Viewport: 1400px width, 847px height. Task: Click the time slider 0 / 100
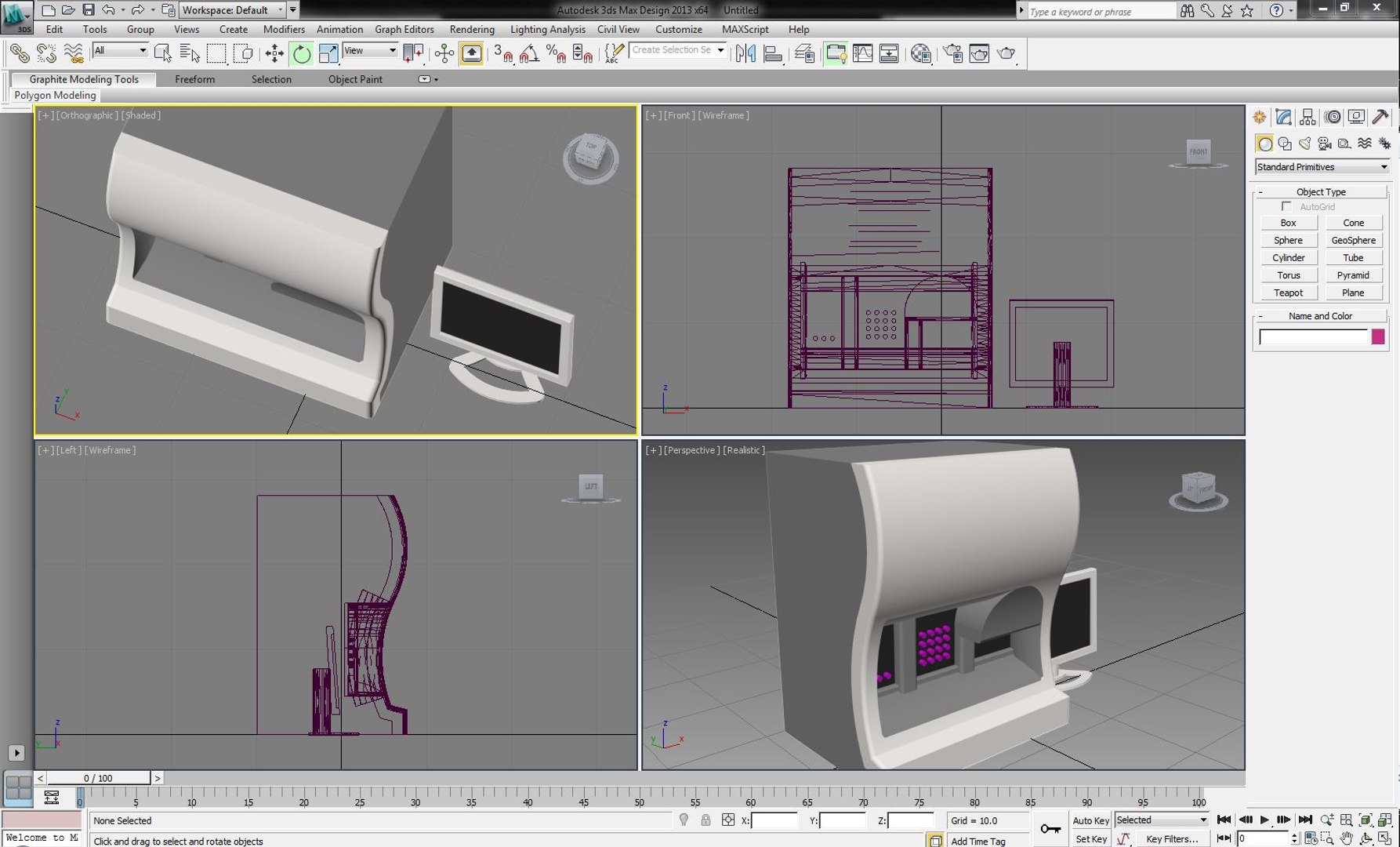98,778
